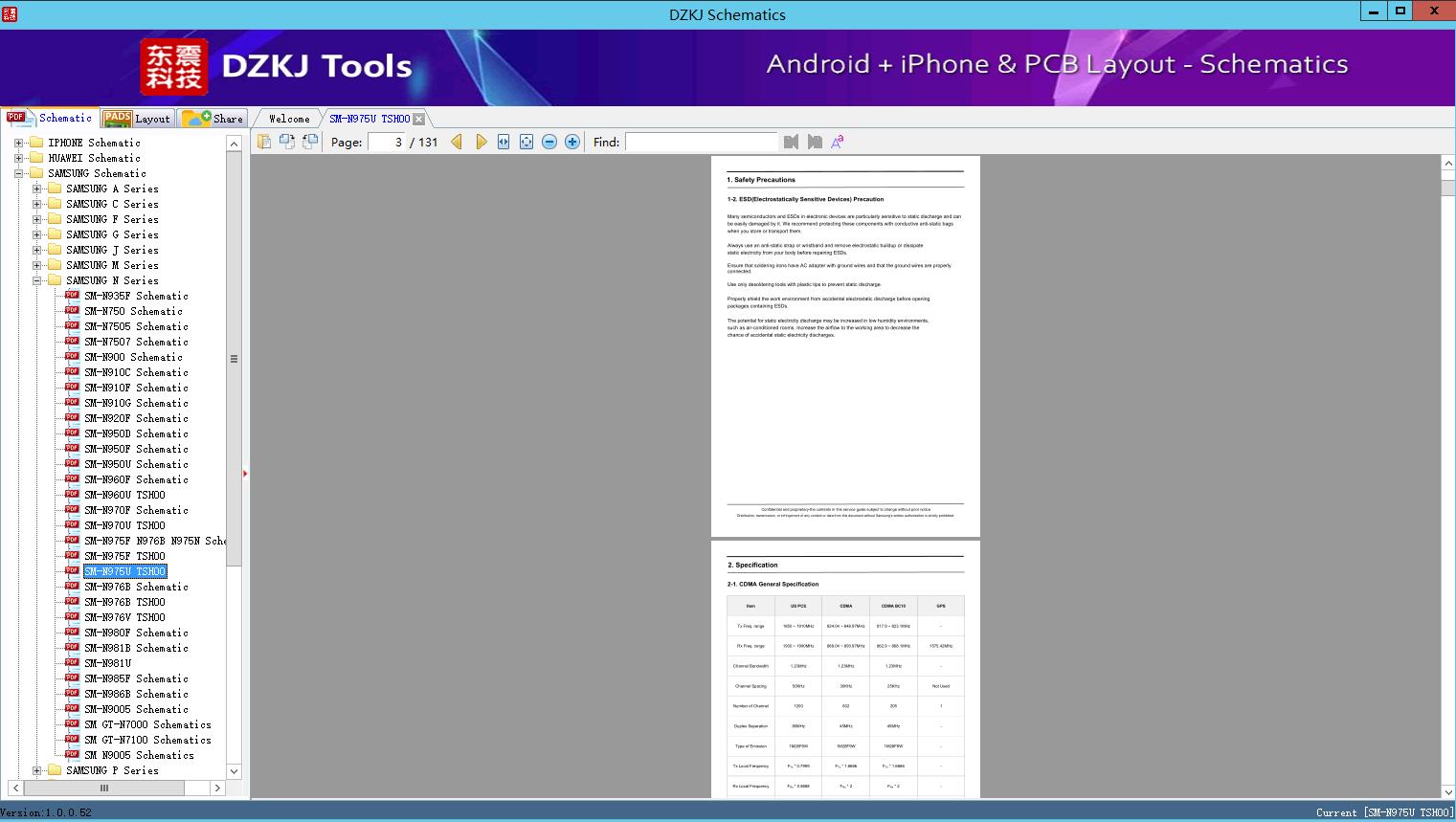Screen dimensions: 1456x822
Task: Go to previous page with left arrow
Action: (457, 142)
